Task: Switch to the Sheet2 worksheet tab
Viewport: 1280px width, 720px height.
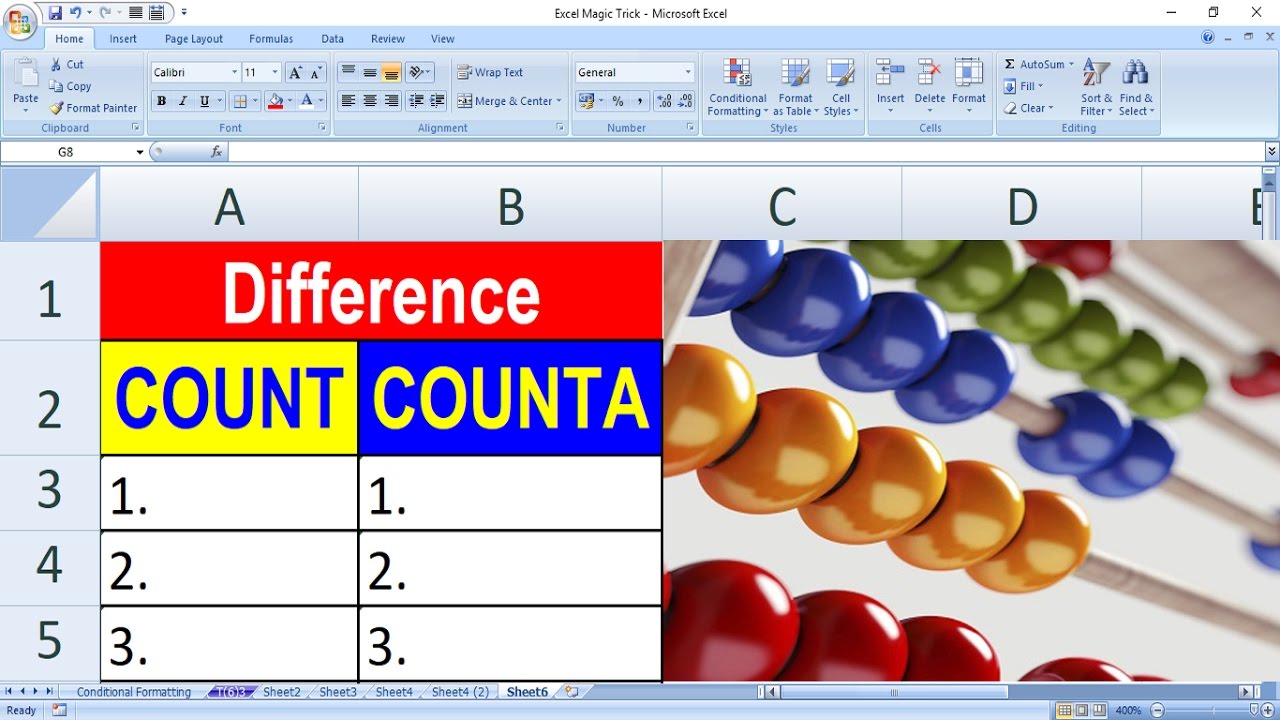Action: point(282,692)
